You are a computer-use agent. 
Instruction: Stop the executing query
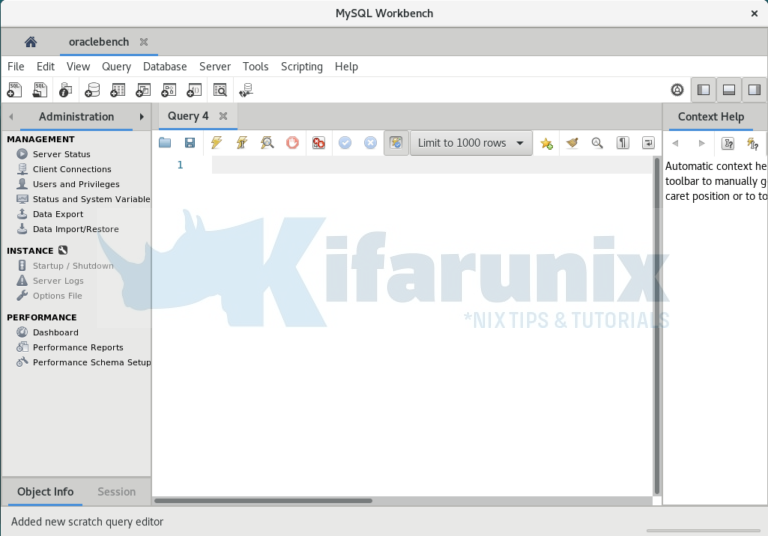click(x=292, y=143)
